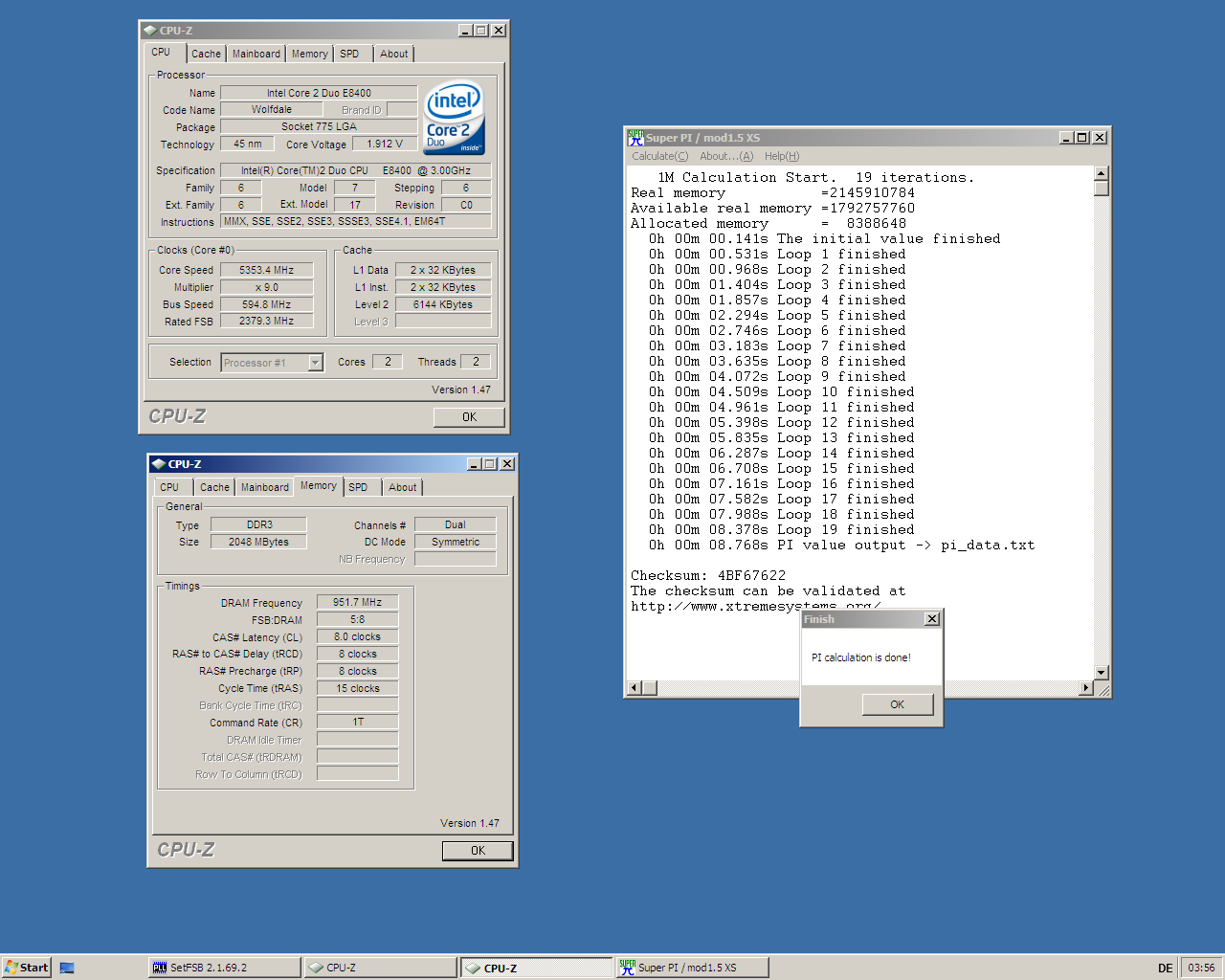Click the CPU-Z title icon in top window

(x=150, y=31)
